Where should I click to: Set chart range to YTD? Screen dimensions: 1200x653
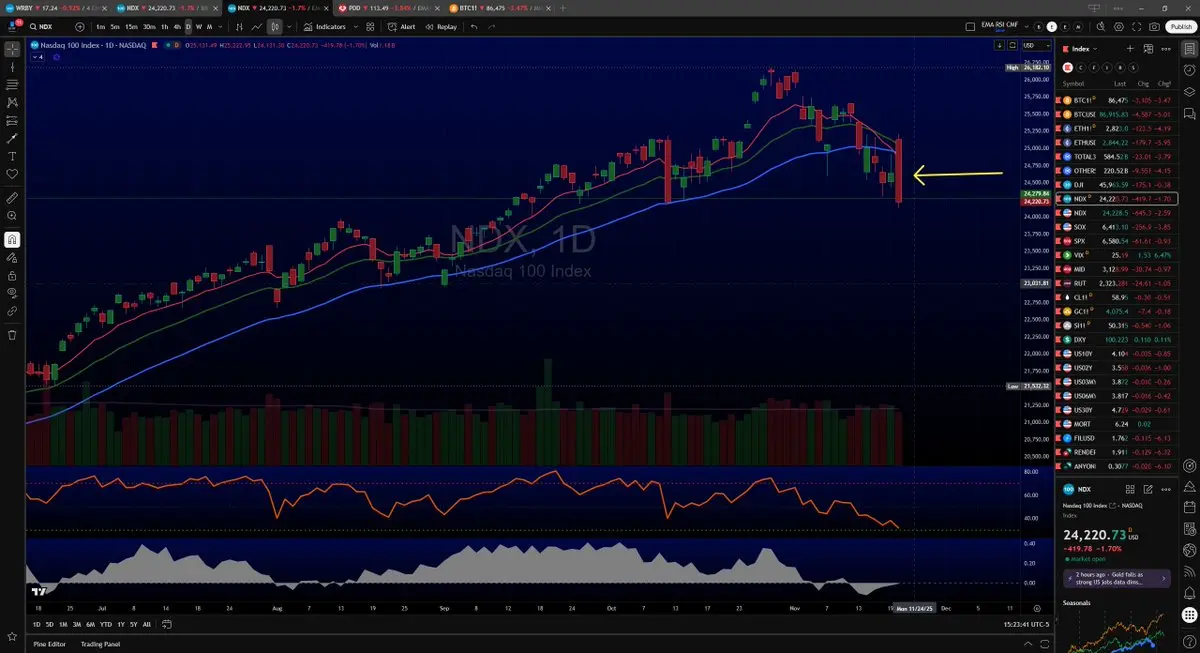105,624
